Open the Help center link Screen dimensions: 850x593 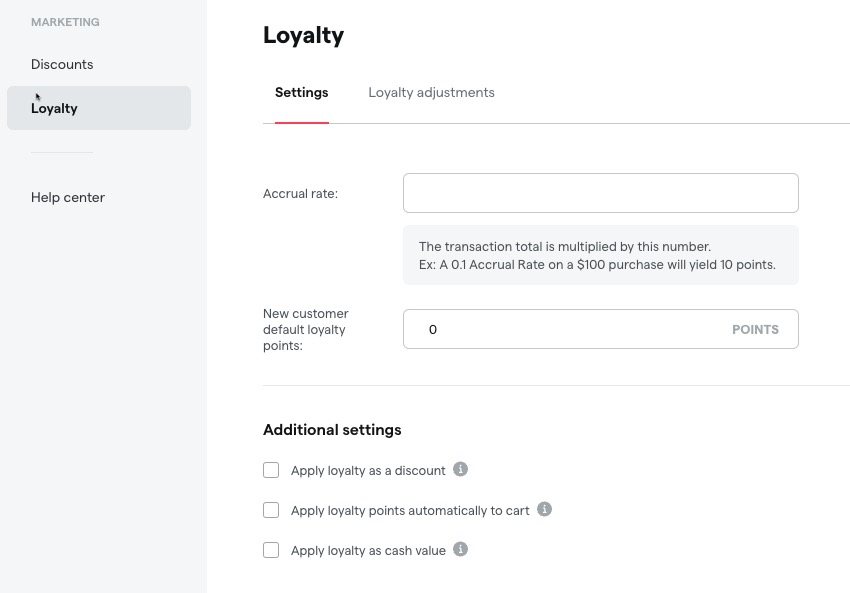68,197
